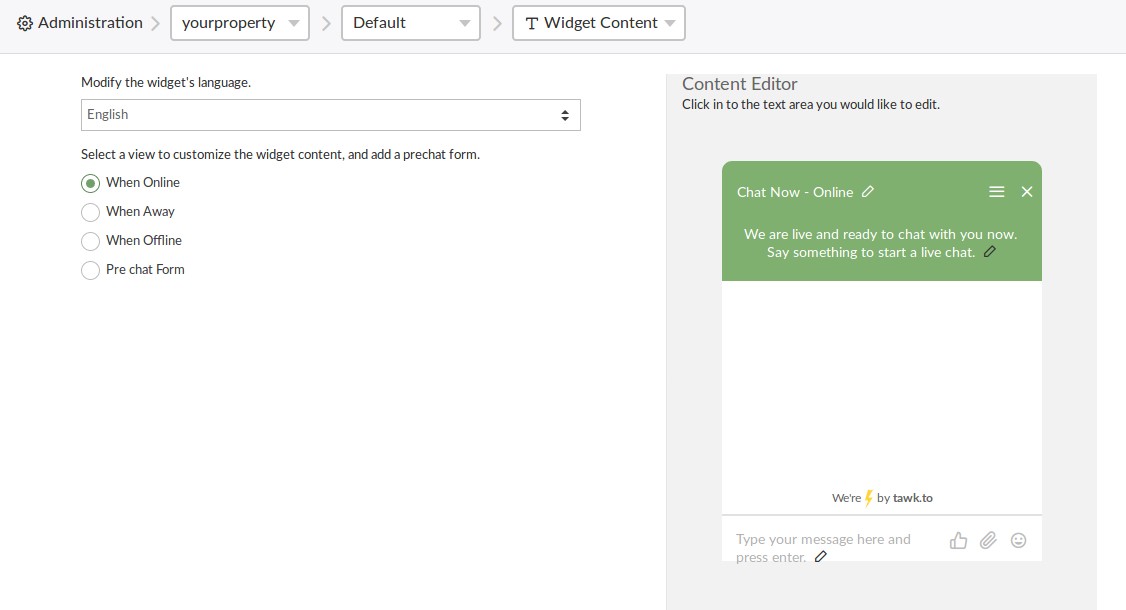Select the When Online radio option
The height and width of the screenshot is (610, 1126).
pos(90,183)
